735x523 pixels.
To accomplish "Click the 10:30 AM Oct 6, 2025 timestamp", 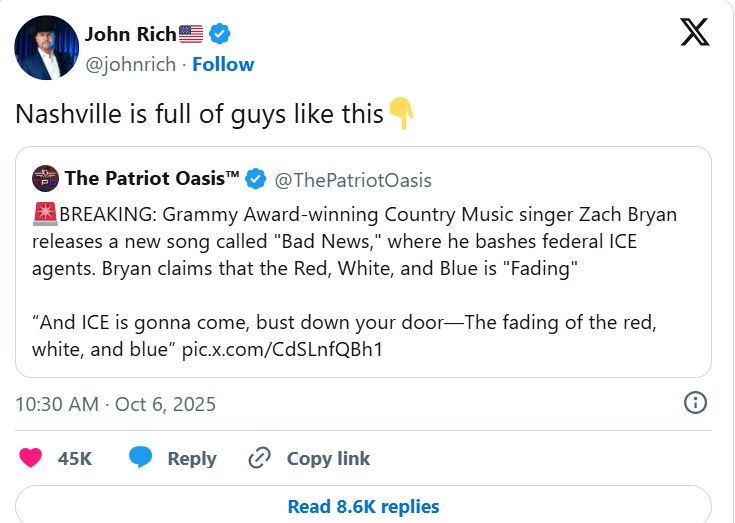I will pyautogui.click(x=116, y=404).
